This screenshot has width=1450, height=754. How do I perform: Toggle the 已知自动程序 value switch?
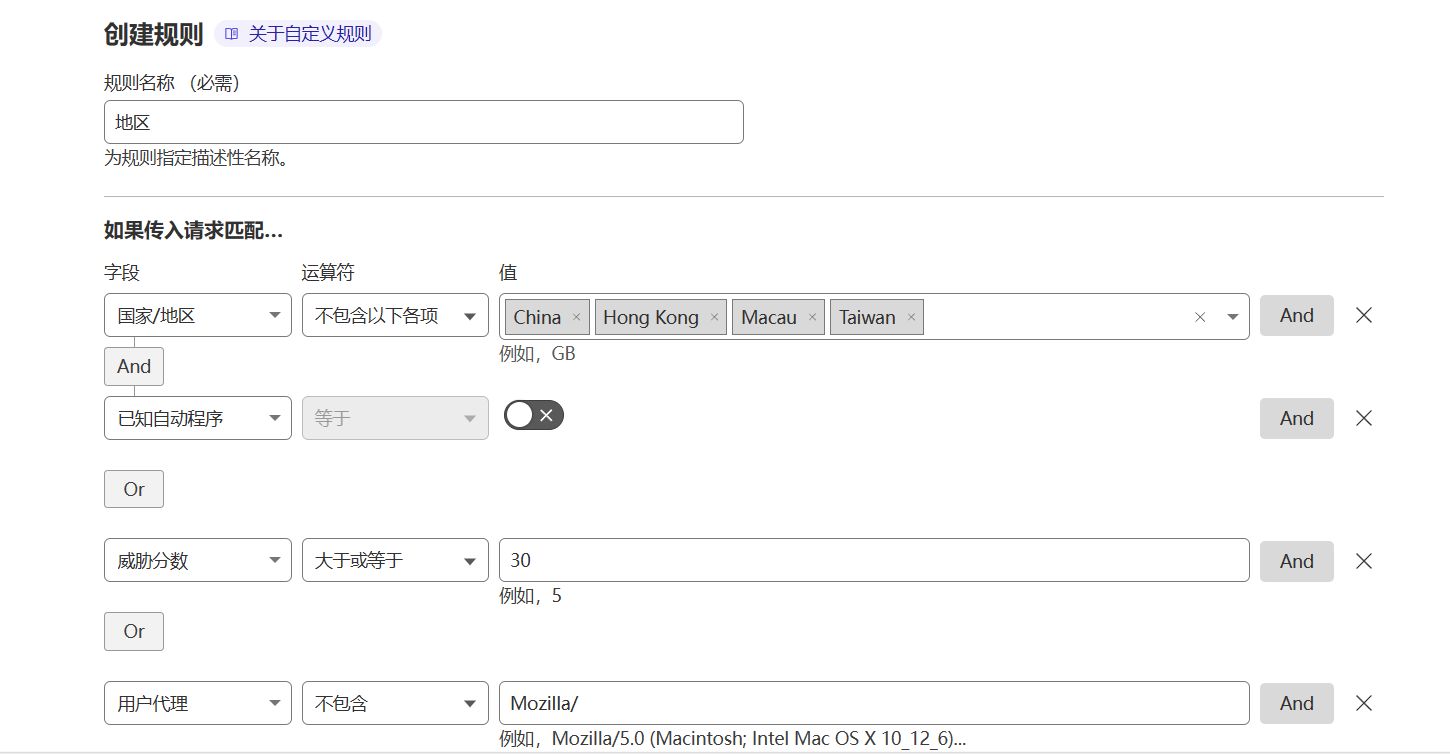coord(534,415)
